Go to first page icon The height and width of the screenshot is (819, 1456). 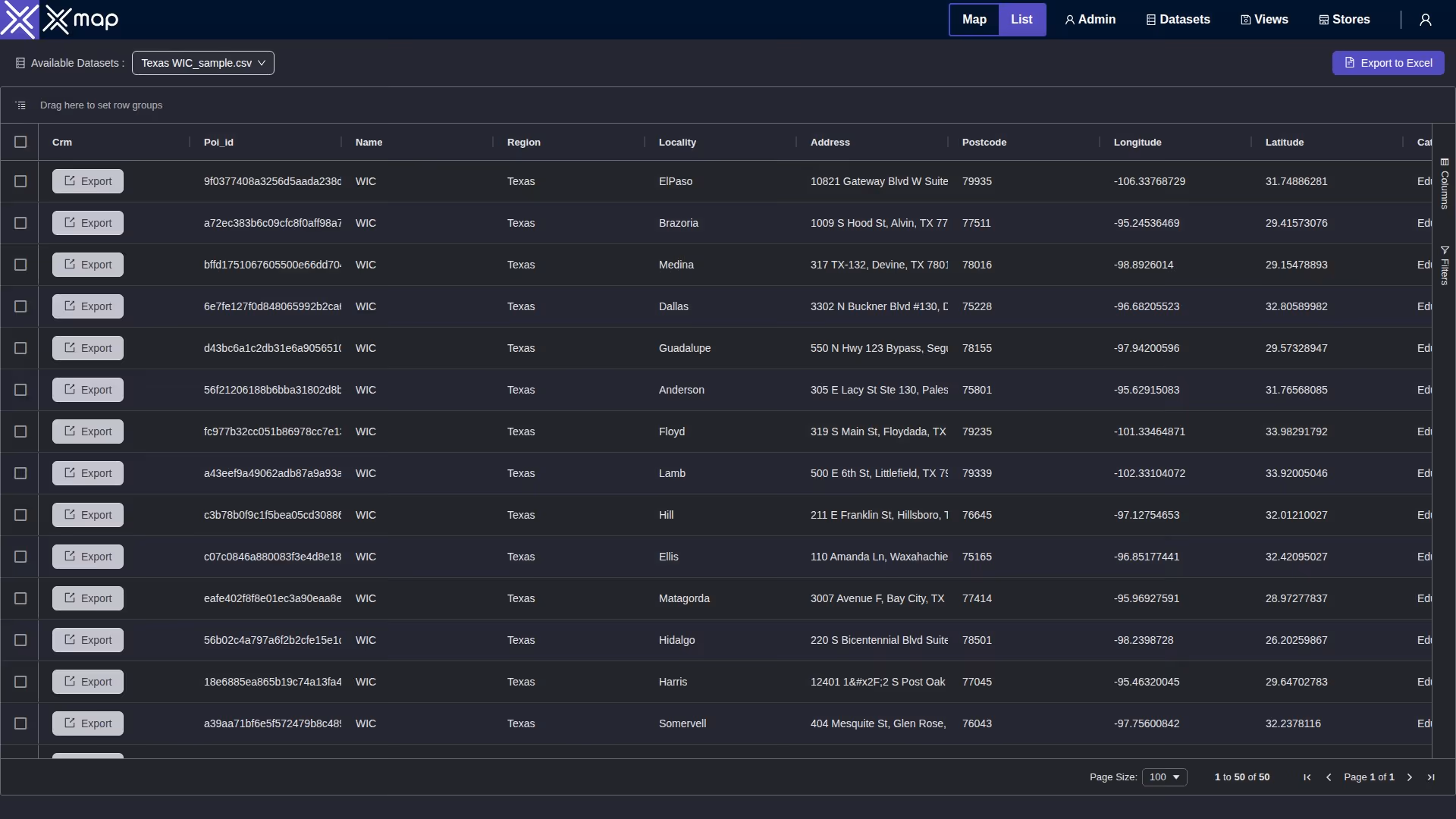pos(1307,777)
